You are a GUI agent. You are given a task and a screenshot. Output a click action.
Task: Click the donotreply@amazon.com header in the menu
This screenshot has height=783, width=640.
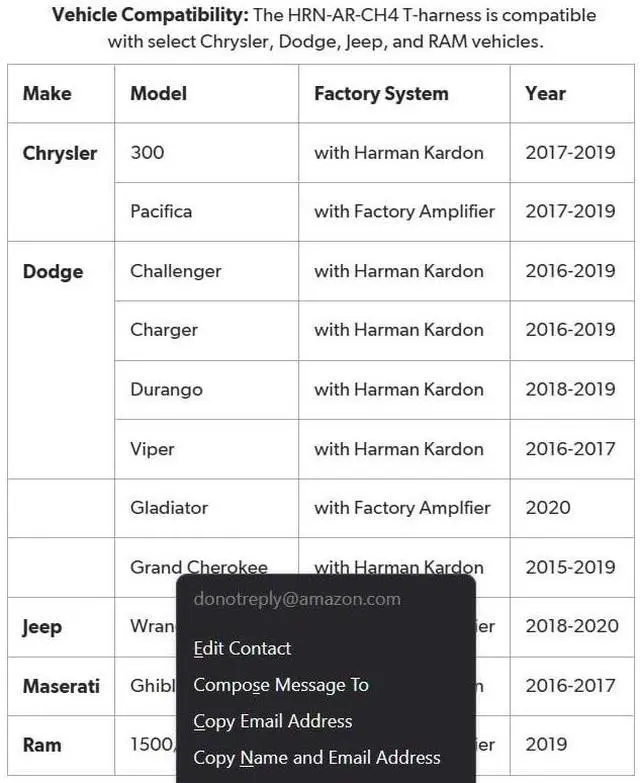coord(297,599)
